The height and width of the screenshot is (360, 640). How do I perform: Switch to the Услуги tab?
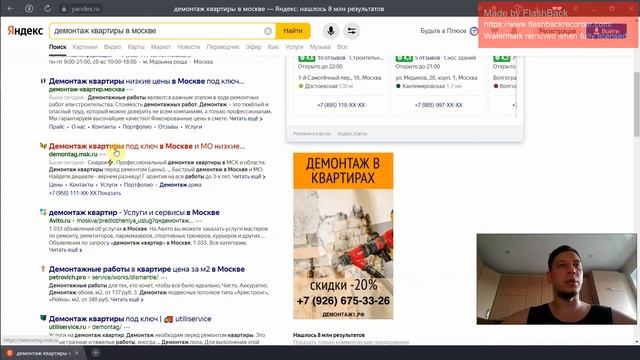(294, 47)
